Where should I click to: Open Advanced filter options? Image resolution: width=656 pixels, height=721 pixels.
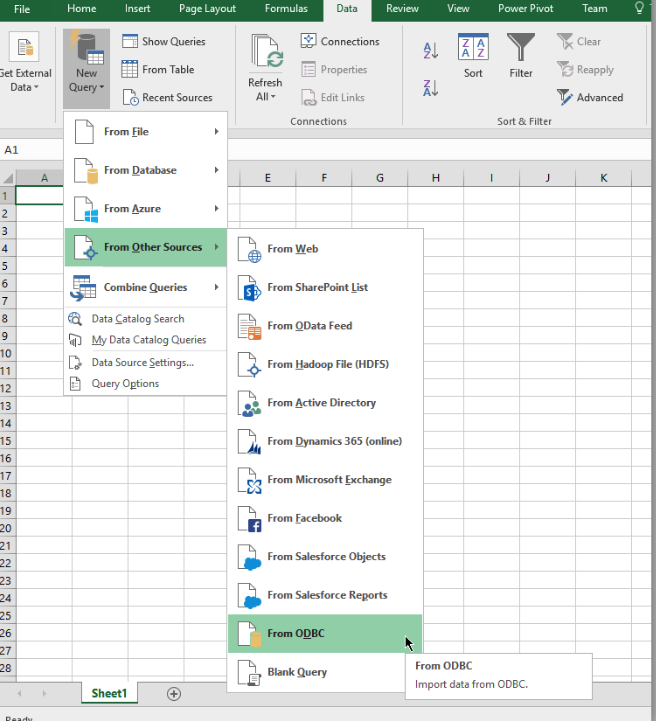(590, 97)
